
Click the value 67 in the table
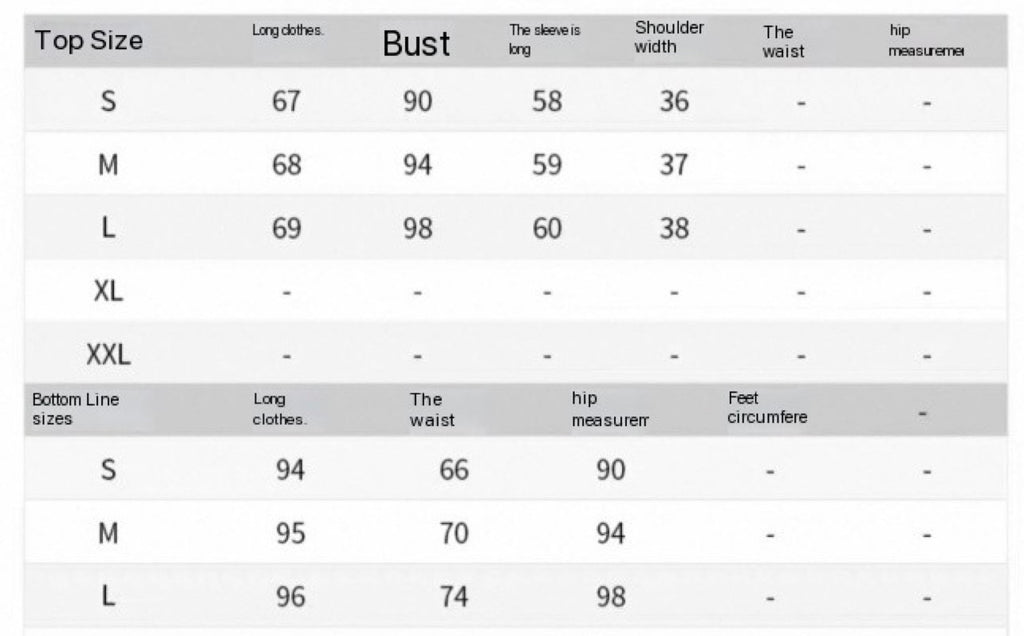pos(286,102)
